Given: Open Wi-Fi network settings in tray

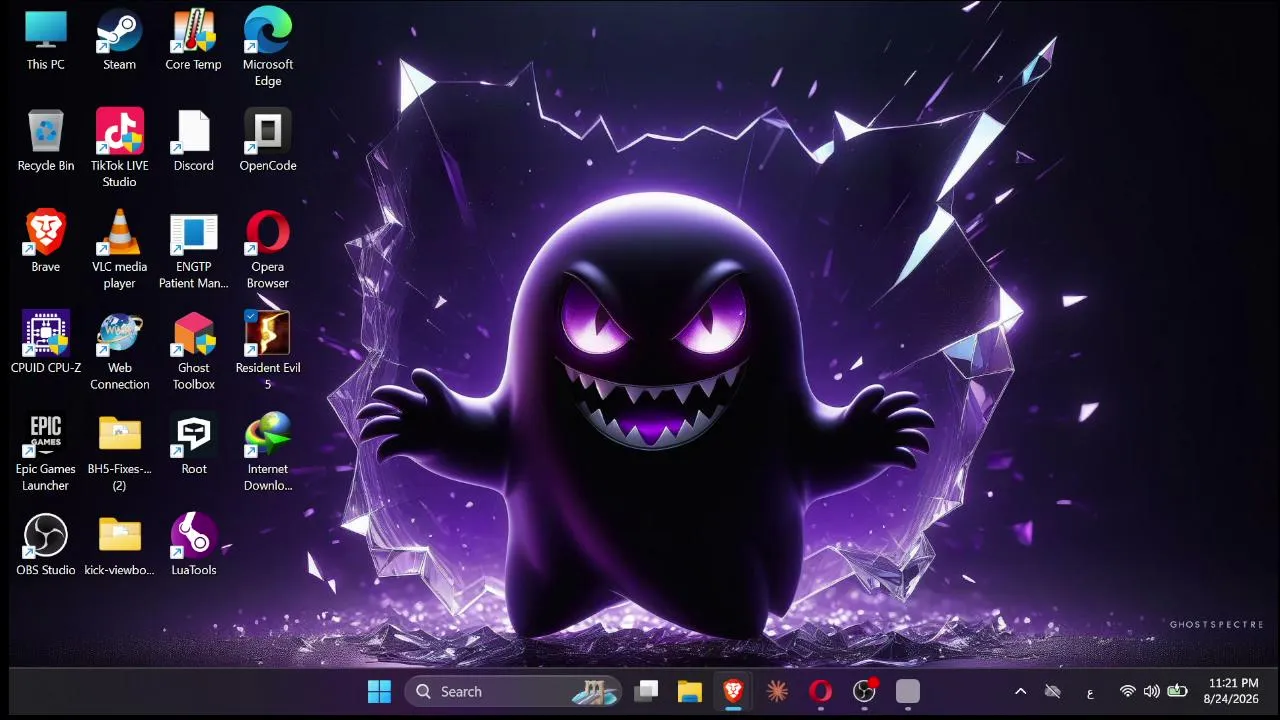Looking at the screenshot, I should (x=1127, y=691).
